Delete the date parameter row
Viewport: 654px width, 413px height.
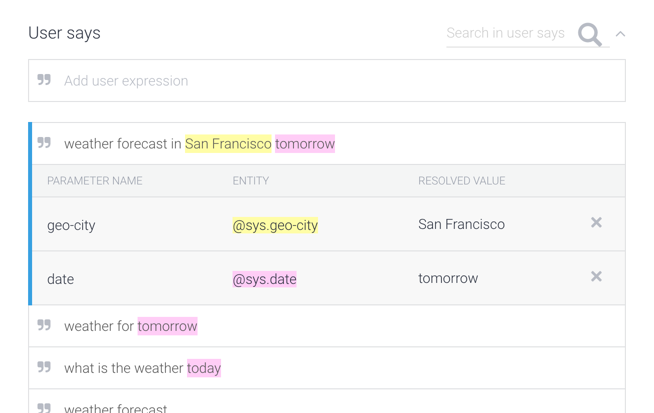point(596,277)
